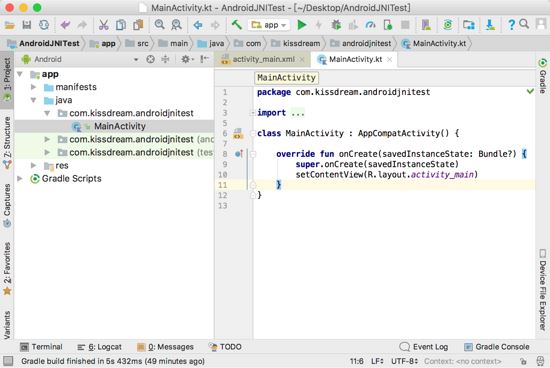Expand the manifests folder

pyautogui.click(x=33, y=87)
